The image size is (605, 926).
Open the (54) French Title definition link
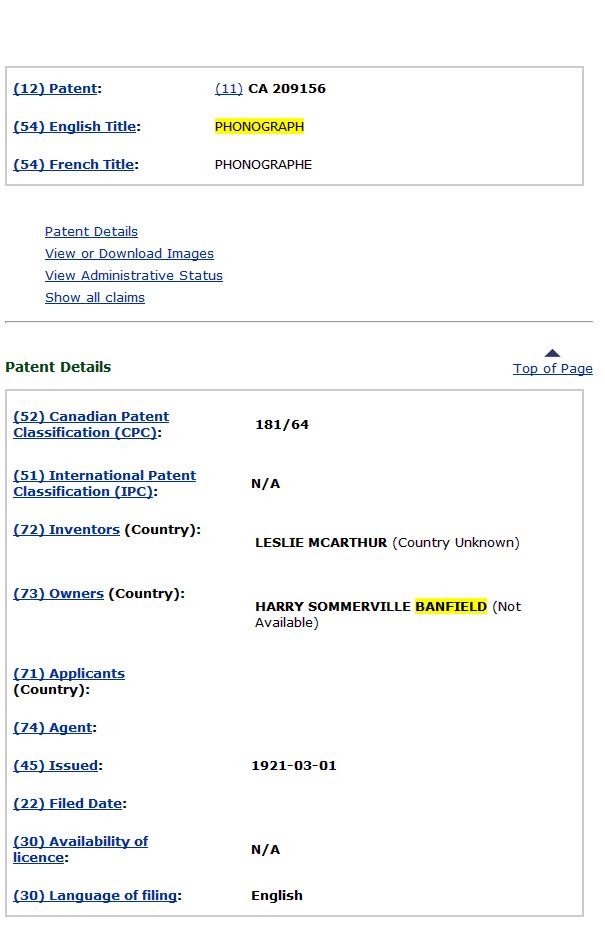[73, 165]
